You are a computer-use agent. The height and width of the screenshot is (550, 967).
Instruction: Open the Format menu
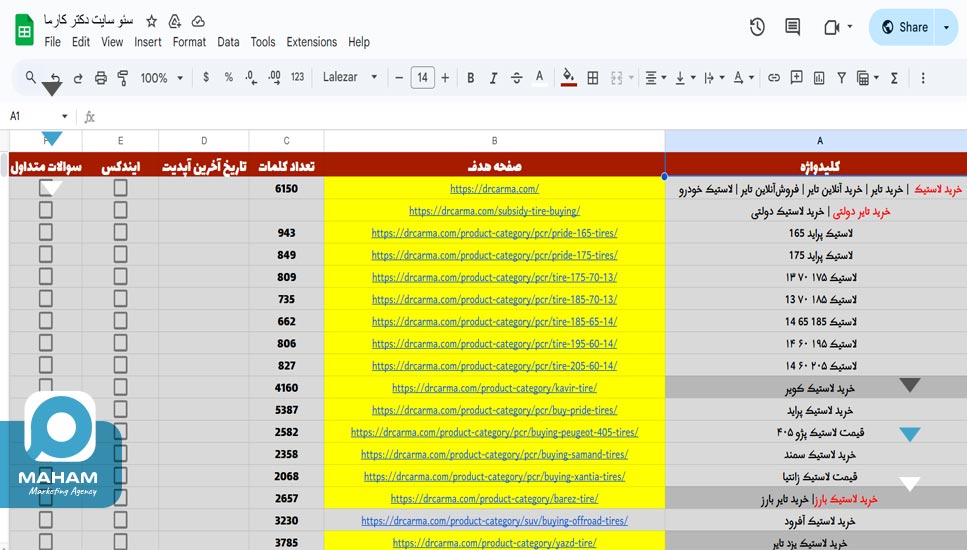(x=189, y=42)
